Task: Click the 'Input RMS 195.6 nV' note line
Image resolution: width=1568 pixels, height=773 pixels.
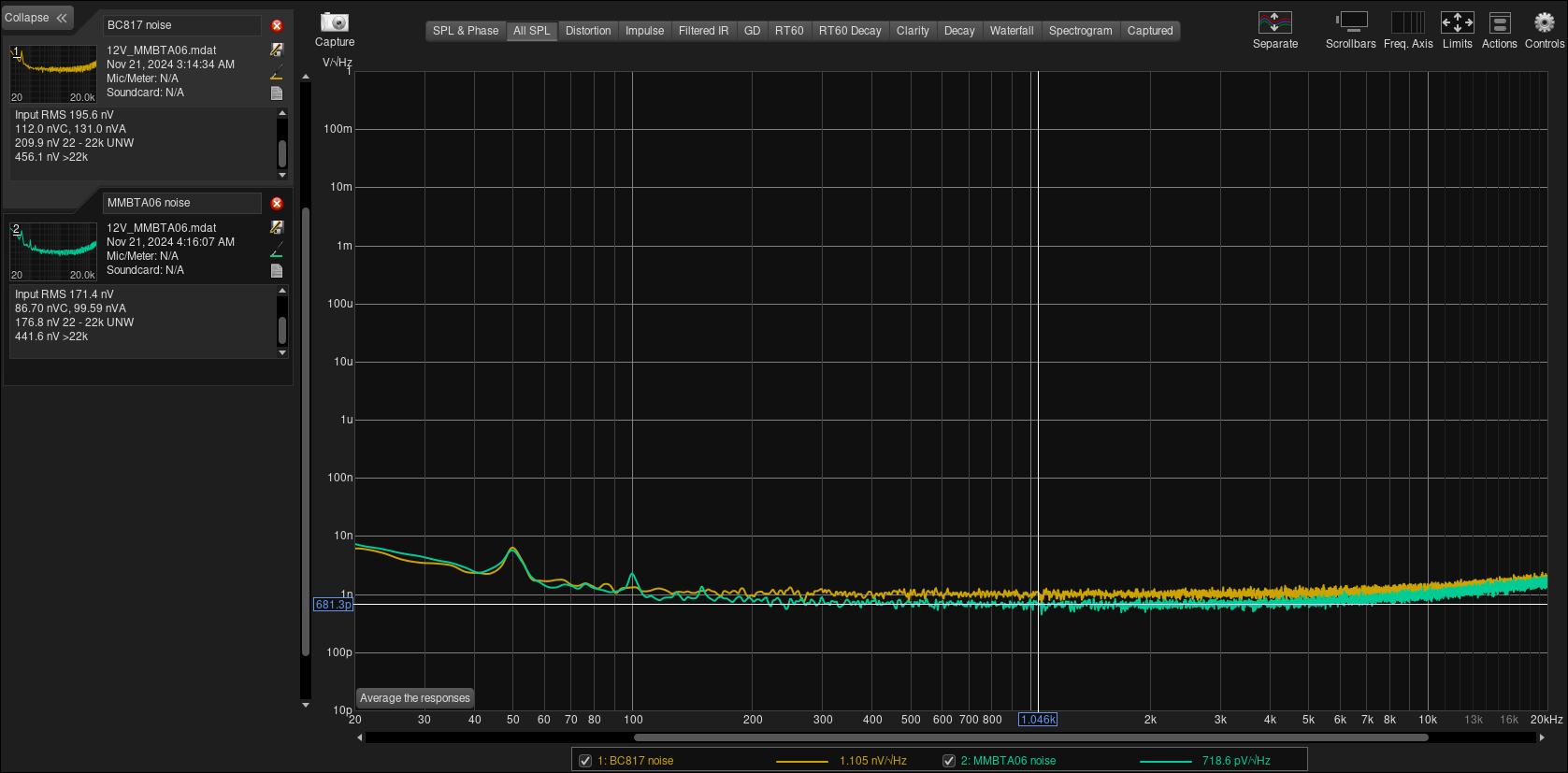Action: [65, 115]
